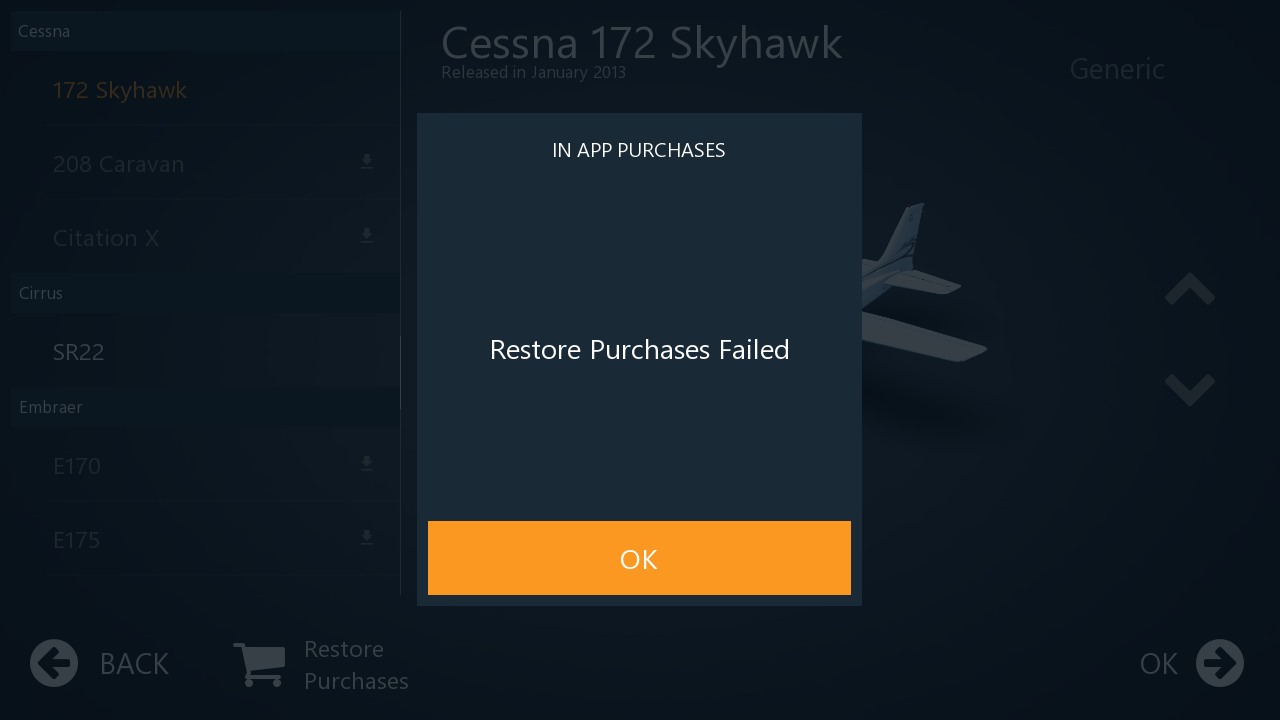Image resolution: width=1280 pixels, height=720 pixels.
Task: Click the down chevron for livery selection
Action: coord(1189,388)
